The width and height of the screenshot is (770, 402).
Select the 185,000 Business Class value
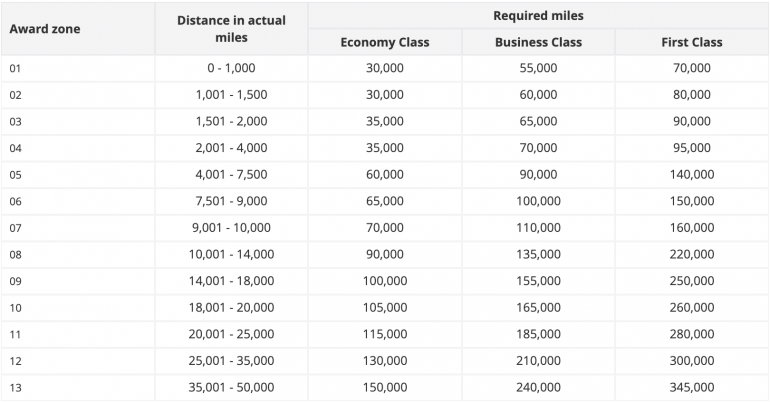tap(538, 334)
